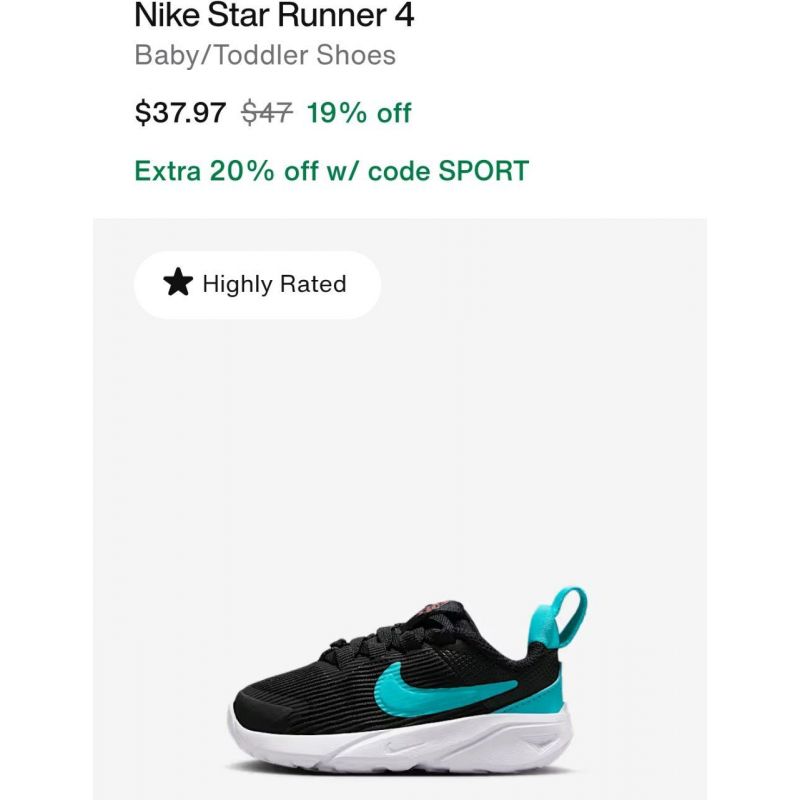Click the star icon in the Highly Rated badge
The height and width of the screenshot is (800, 800).
click(178, 283)
